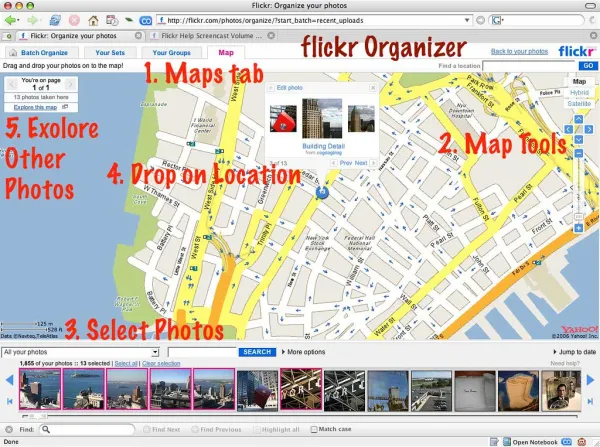Click the Building Detail photo in popup
The height and width of the screenshot is (447, 600).
click(x=322, y=118)
